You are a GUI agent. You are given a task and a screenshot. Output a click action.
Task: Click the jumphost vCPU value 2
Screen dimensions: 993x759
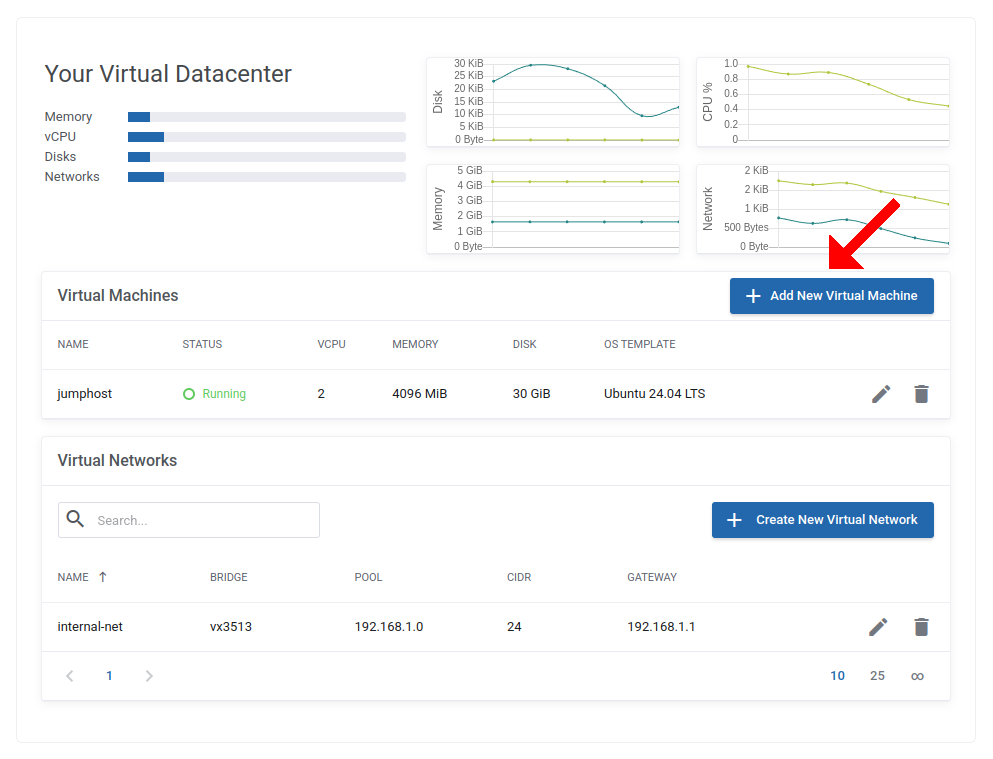pos(321,394)
